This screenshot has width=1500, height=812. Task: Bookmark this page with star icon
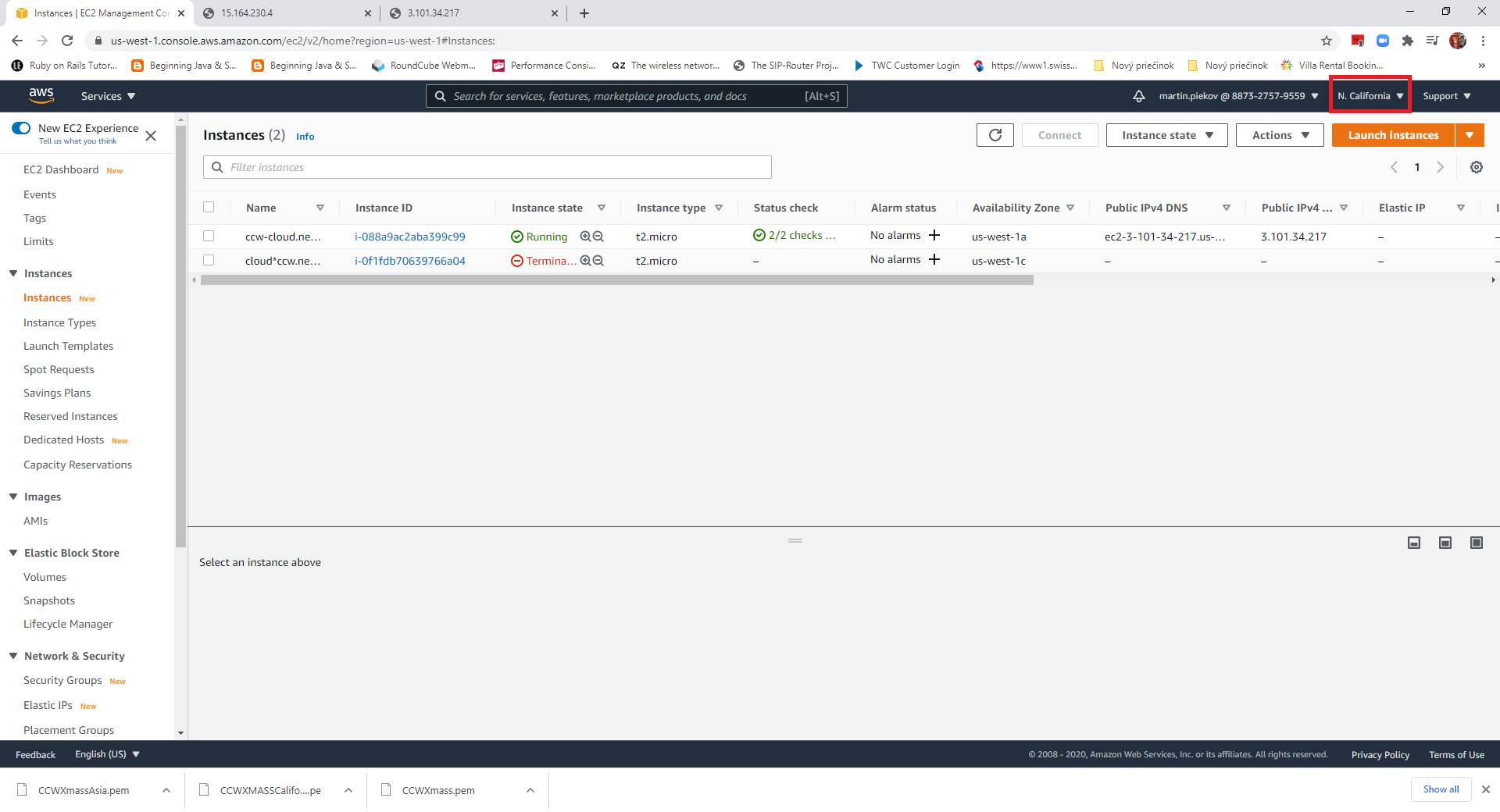point(1327,41)
